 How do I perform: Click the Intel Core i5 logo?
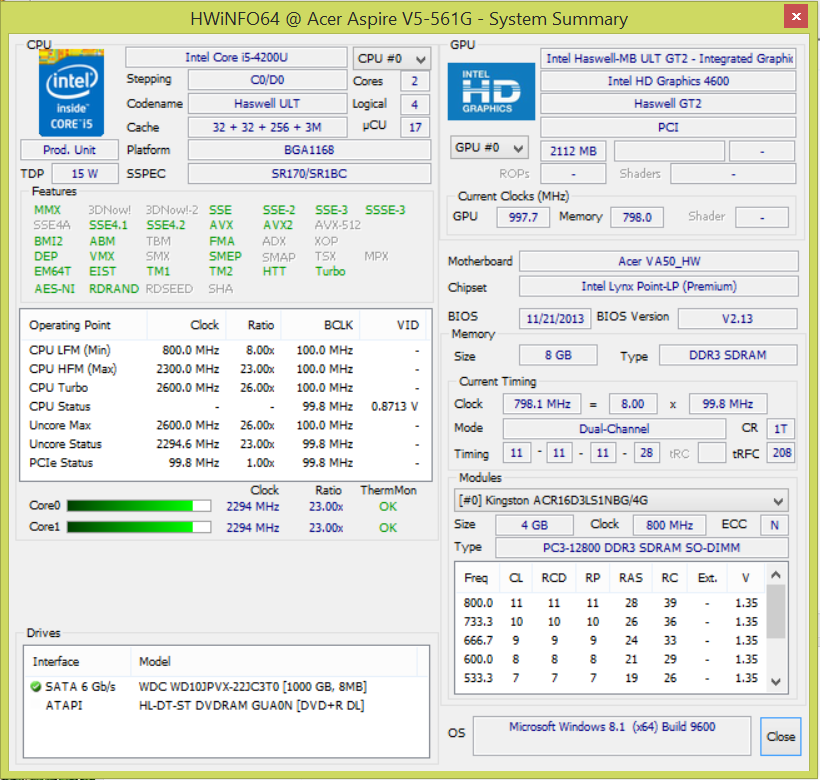click(x=72, y=93)
